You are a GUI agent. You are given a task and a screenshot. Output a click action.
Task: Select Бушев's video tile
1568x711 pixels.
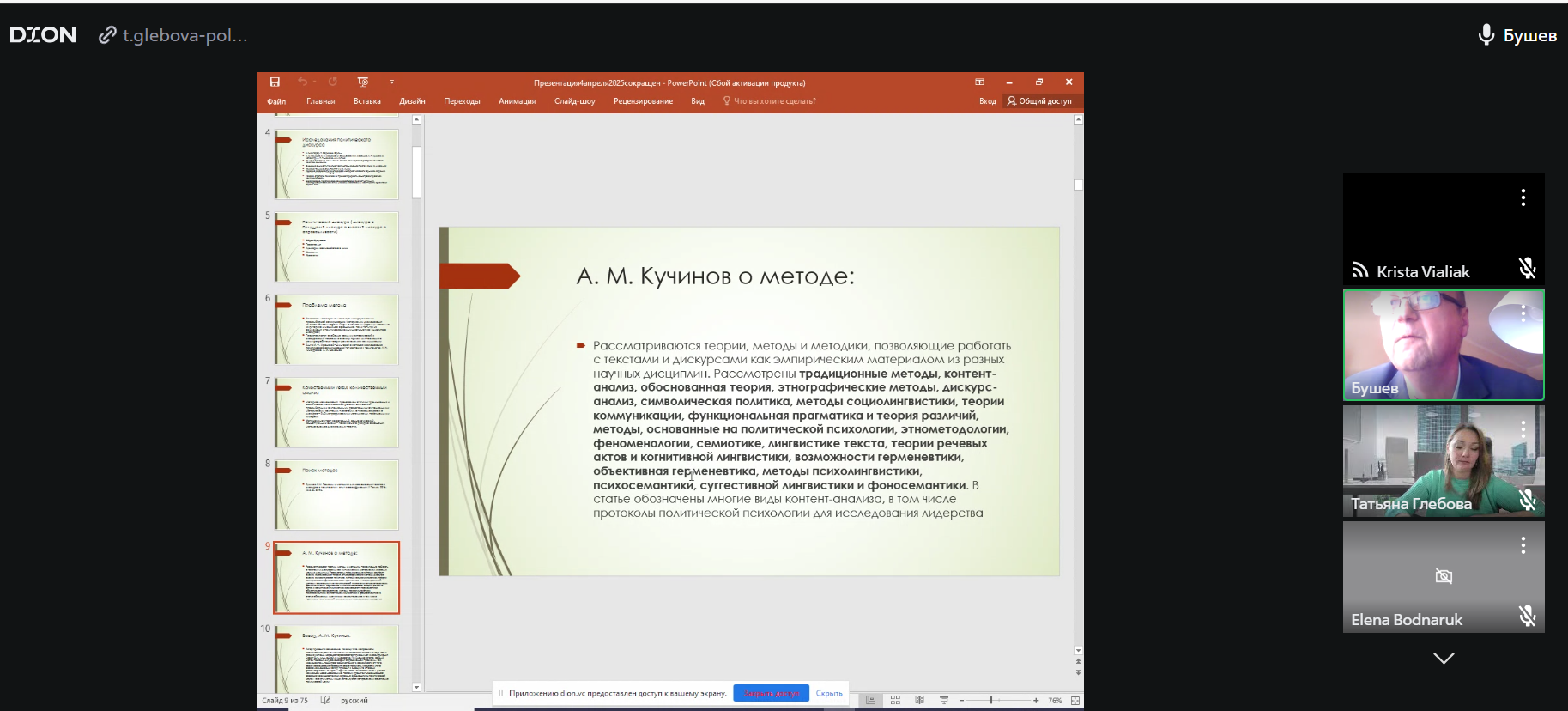click(x=1444, y=345)
